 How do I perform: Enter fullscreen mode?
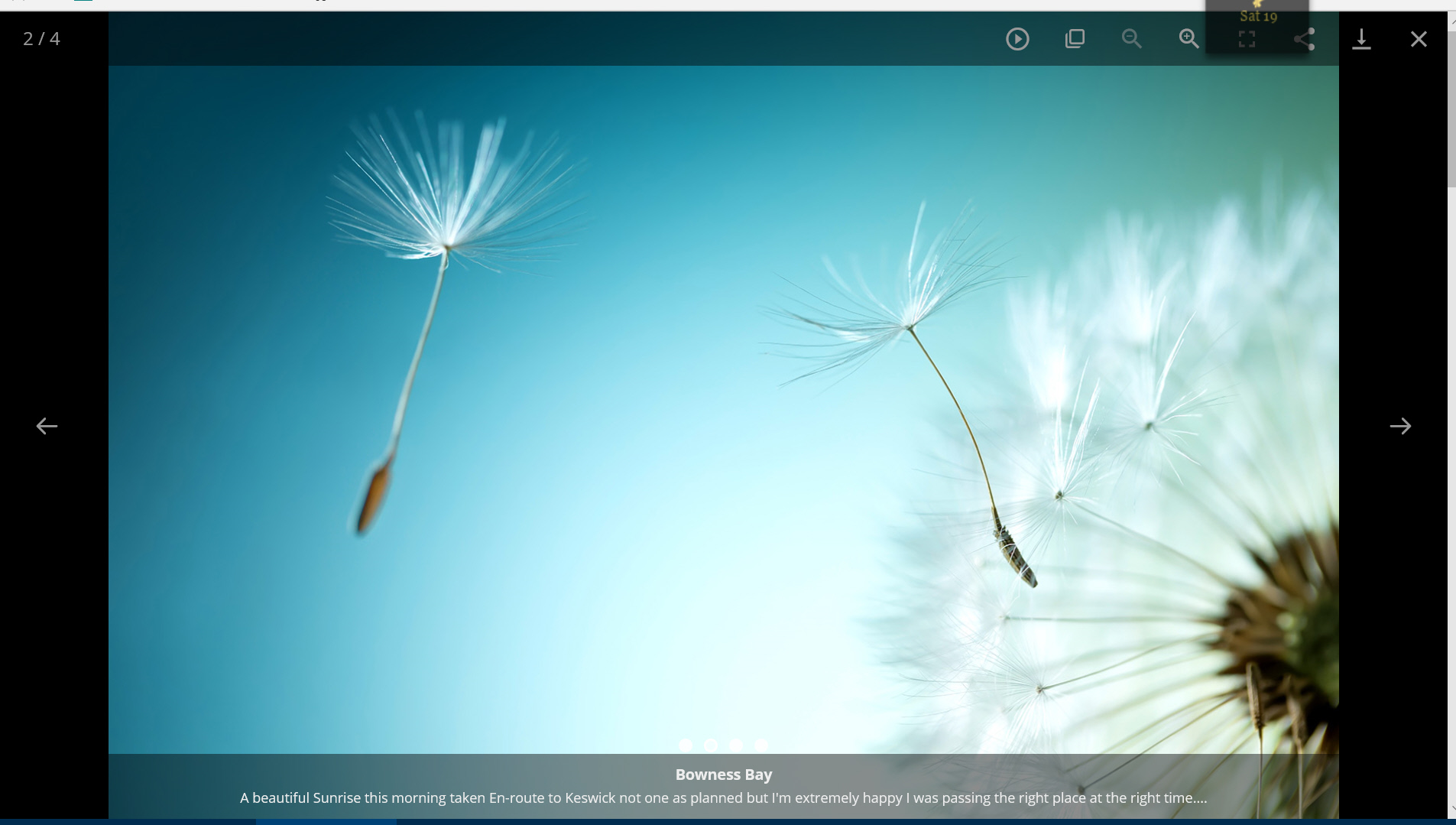point(1247,39)
